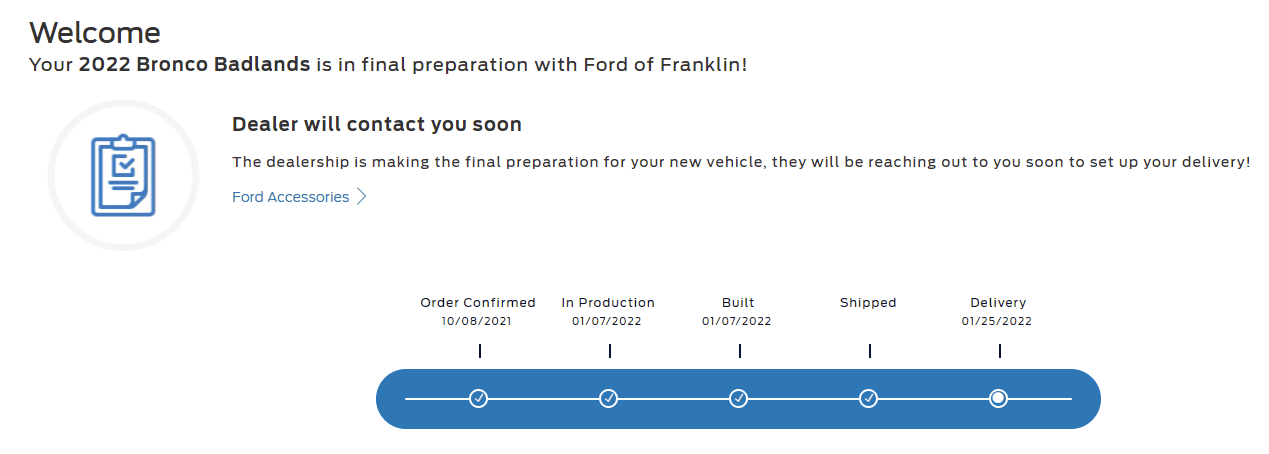Click the Order Confirmed checkmark circle
The height and width of the screenshot is (454, 1269).
tap(479, 399)
